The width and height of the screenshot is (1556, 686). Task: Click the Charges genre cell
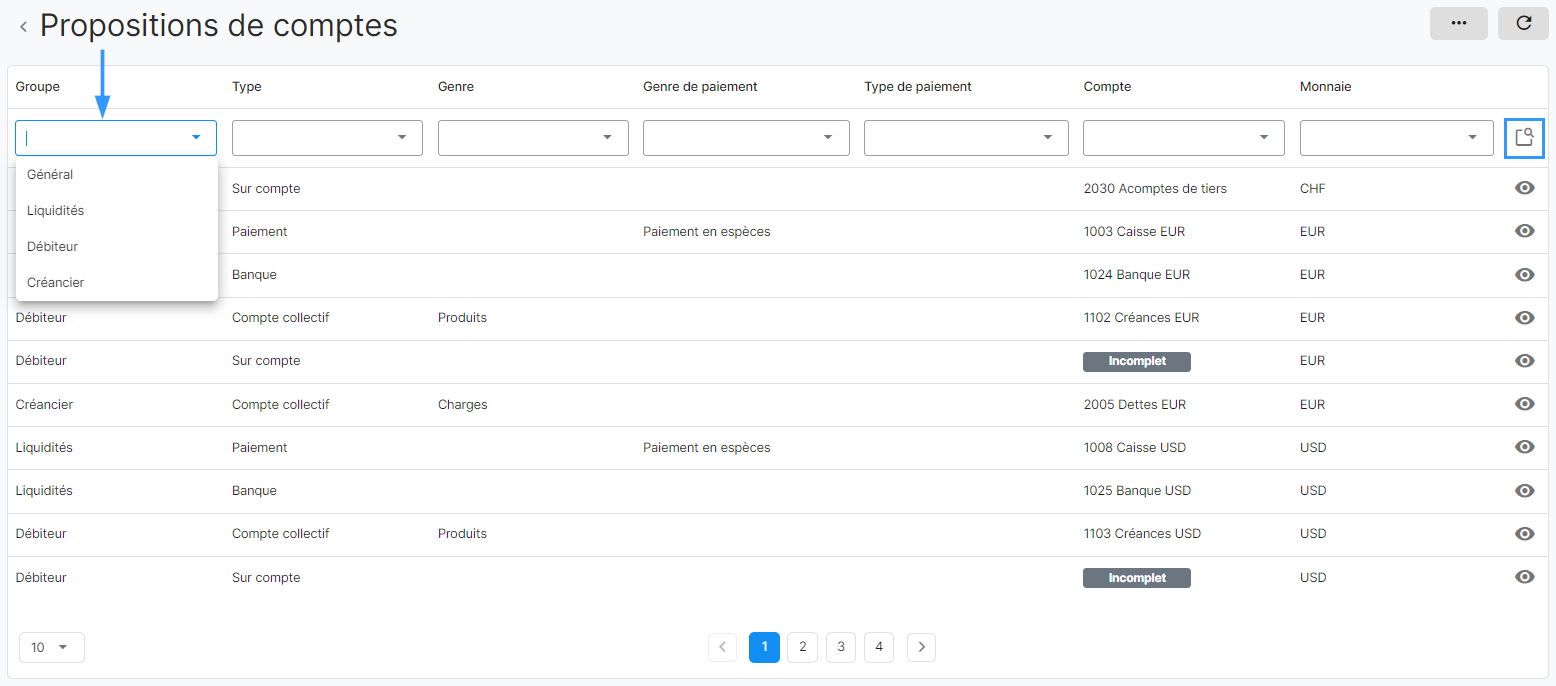coord(463,404)
